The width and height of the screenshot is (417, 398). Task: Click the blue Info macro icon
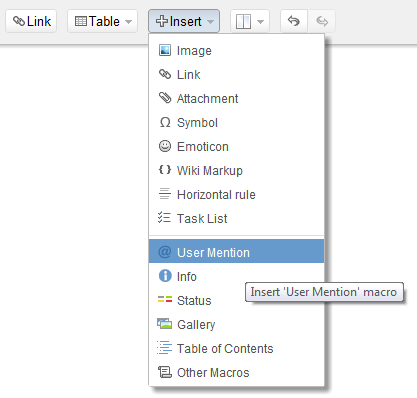165,276
